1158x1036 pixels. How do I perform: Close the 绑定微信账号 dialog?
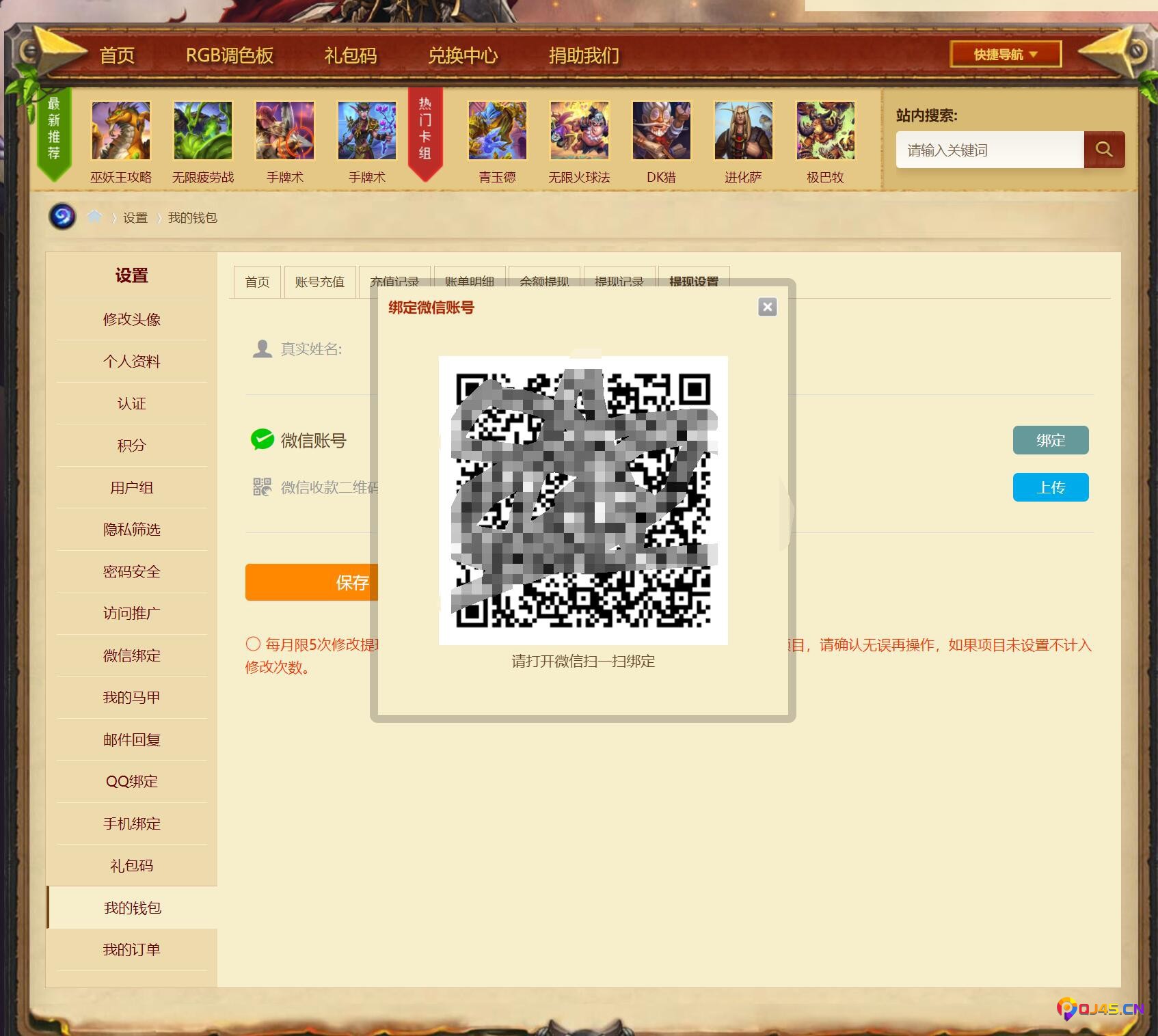[x=767, y=307]
